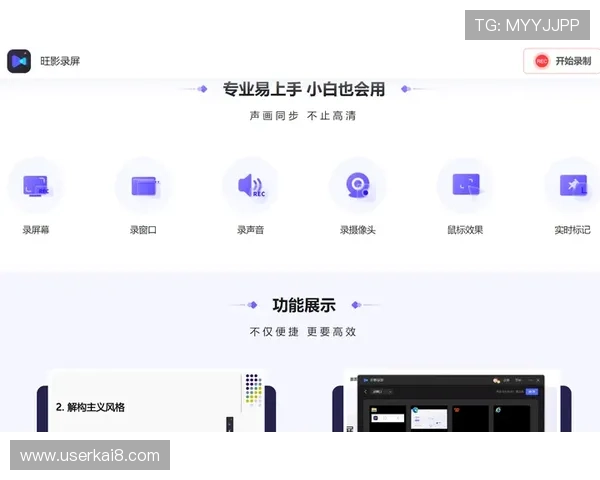This screenshot has height=480, width=600.
Task: Select the 实时标记 live annotation icon
Action: pyautogui.click(x=573, y=186)
